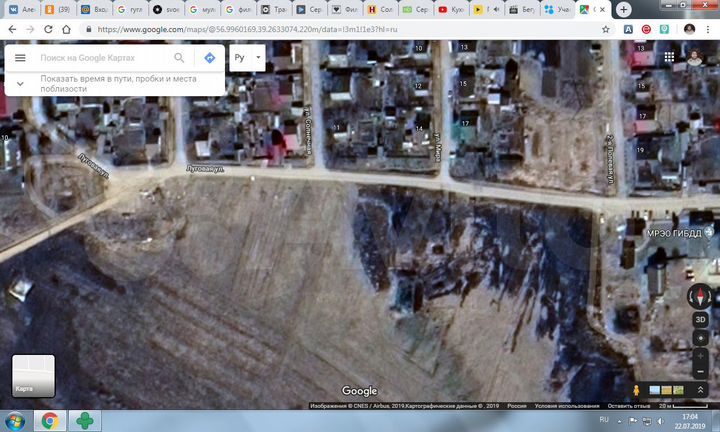The height and width of the screenshot is (432, 720).
Task: Switch to the YouTube Кухня tab
Action: click(x=447, y=9)
